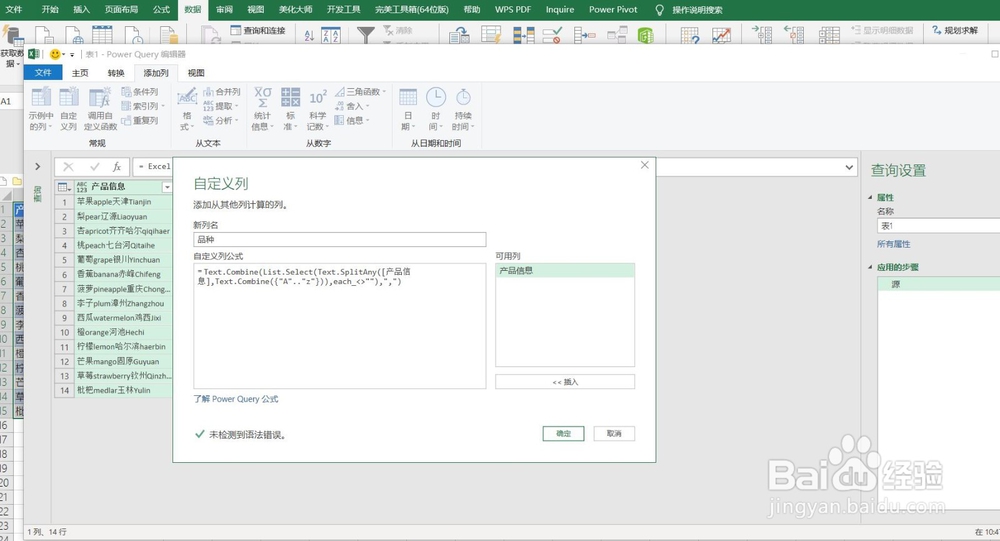Open the 产品信息 column filter dropdown
1000x541 pixels.
pyautogui.click(x=166, y=187)
